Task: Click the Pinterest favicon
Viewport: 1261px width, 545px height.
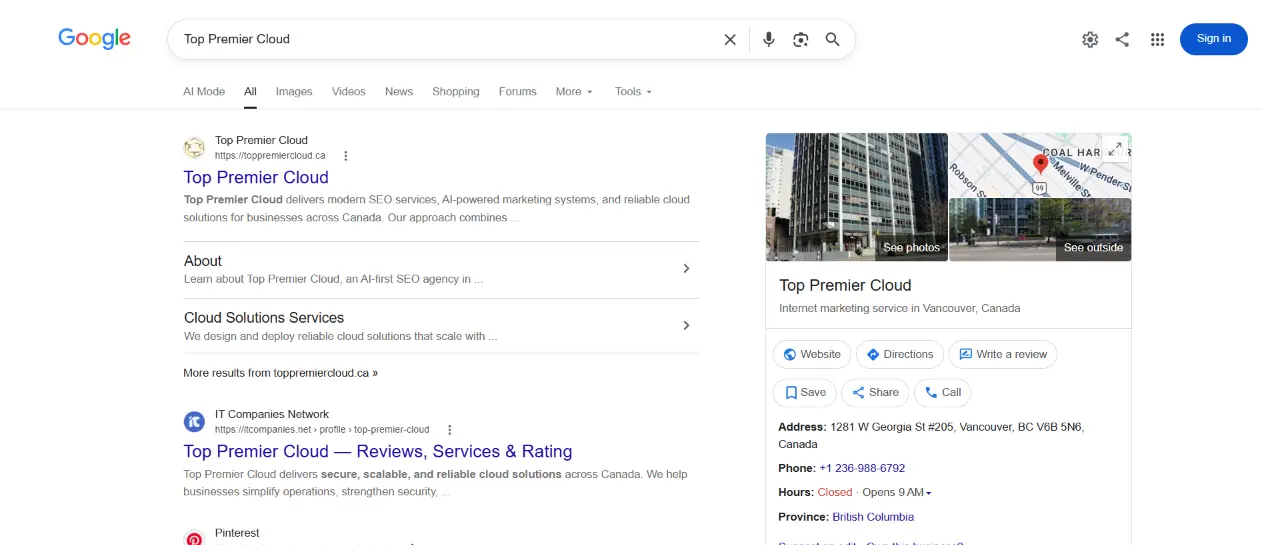Action: point(194,537)
